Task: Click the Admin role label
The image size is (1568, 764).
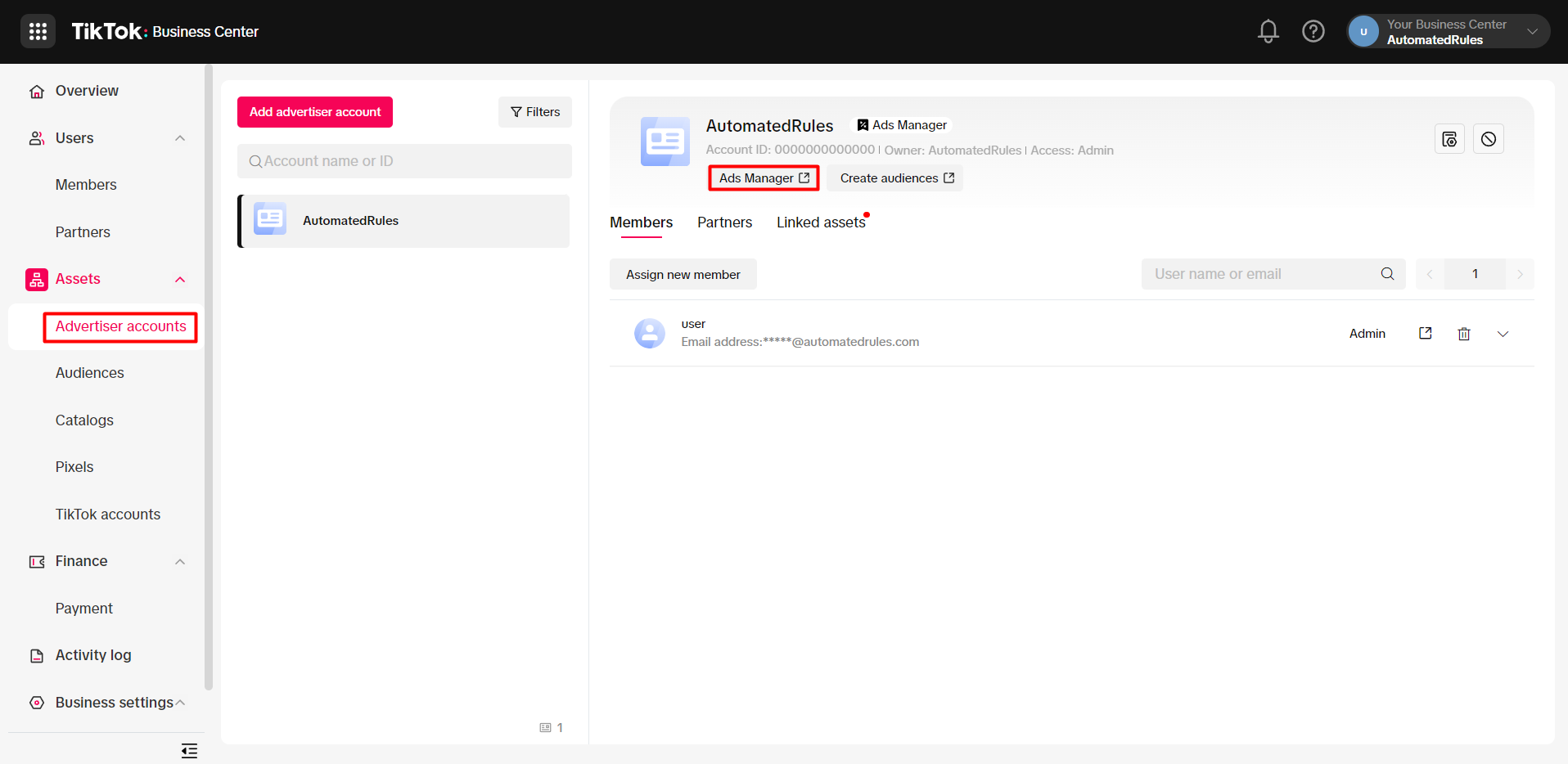Action: point(1367,334)
